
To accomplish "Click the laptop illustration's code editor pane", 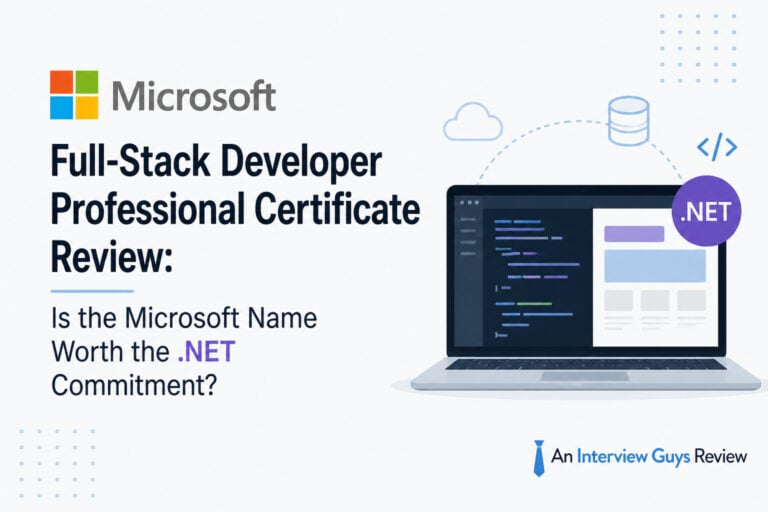I will tap(537, 278).
